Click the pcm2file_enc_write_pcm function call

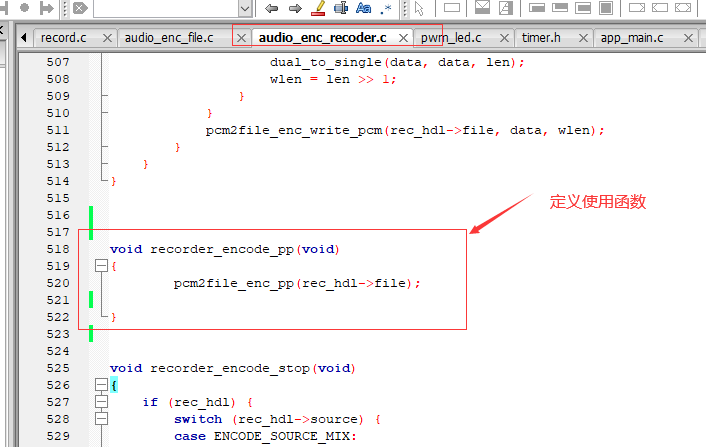coord(294,131)
